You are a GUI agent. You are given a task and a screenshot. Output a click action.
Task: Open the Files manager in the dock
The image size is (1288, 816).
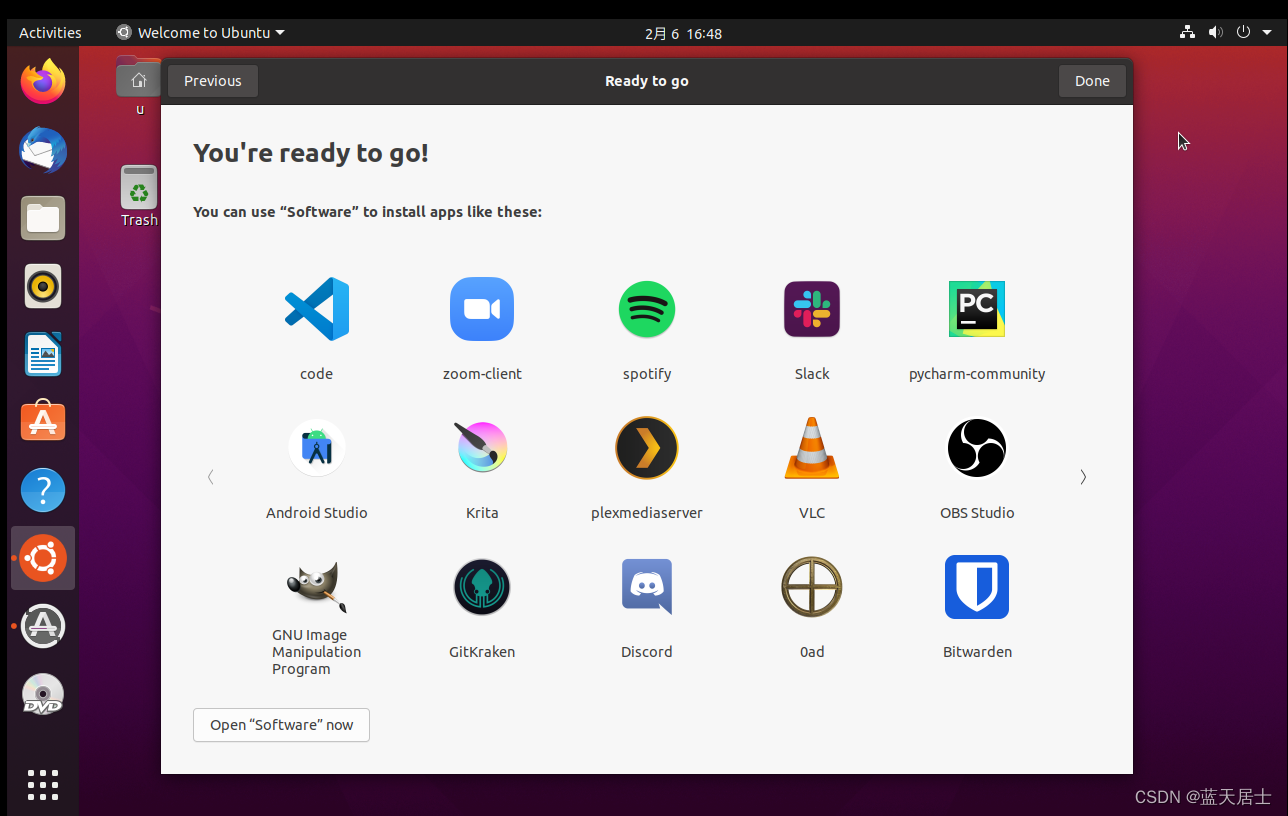[x=43, y=218]
